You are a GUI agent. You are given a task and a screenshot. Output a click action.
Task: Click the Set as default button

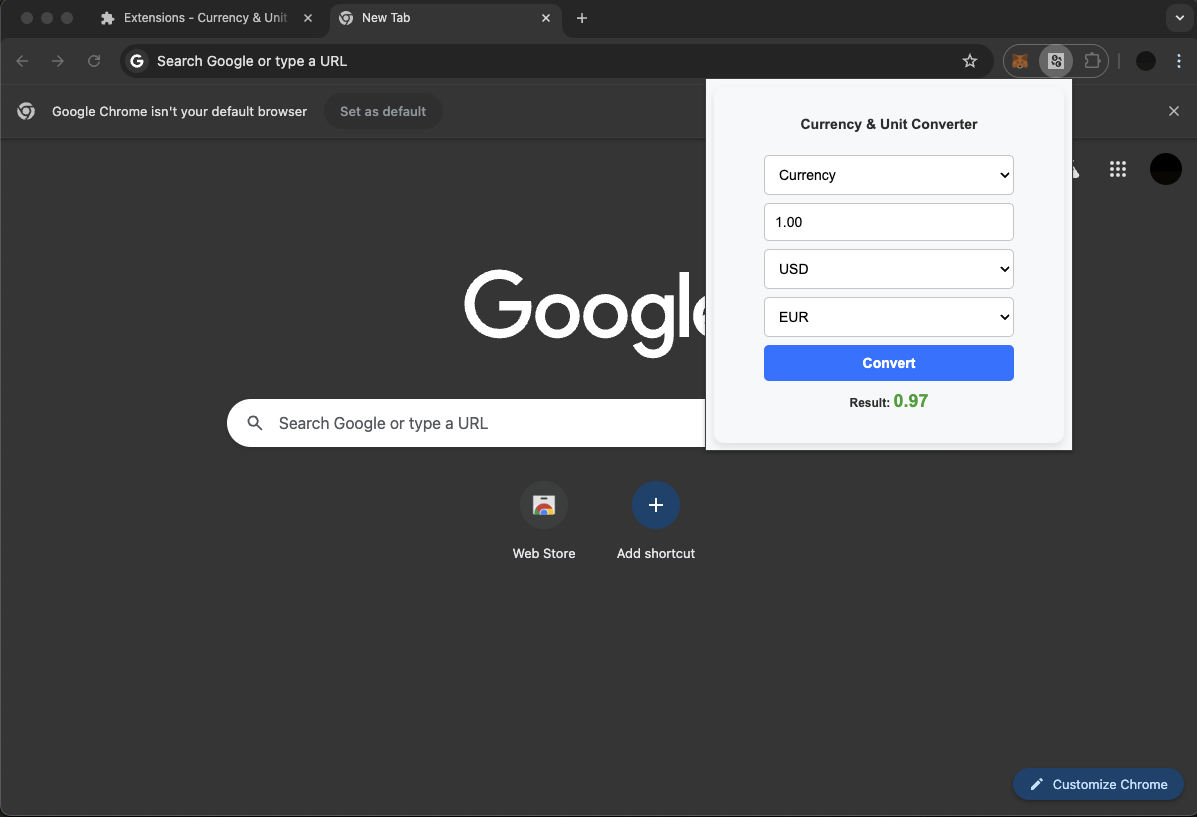(x=383, y=111)
